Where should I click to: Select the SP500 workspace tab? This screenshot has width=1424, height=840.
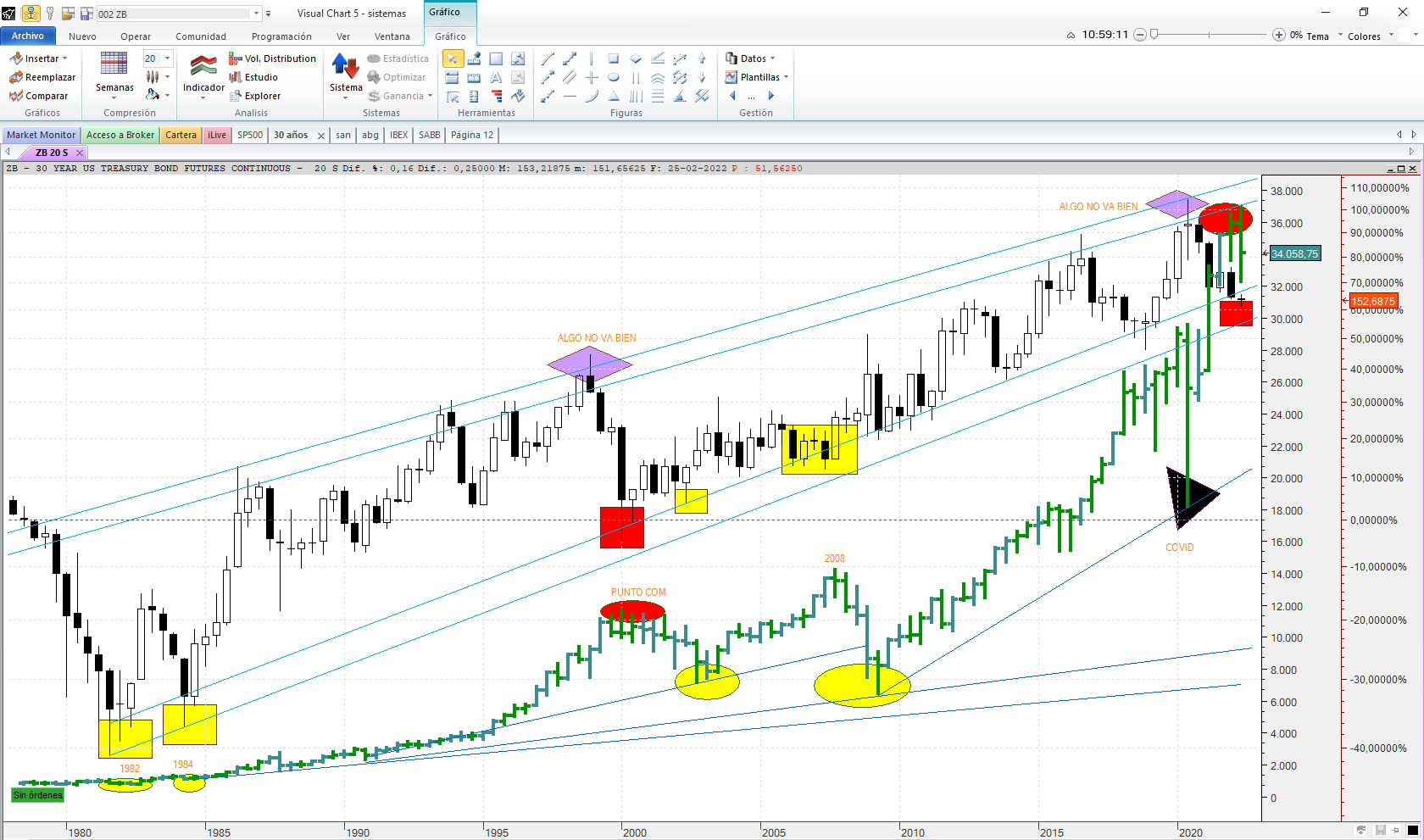click(250, 135)
